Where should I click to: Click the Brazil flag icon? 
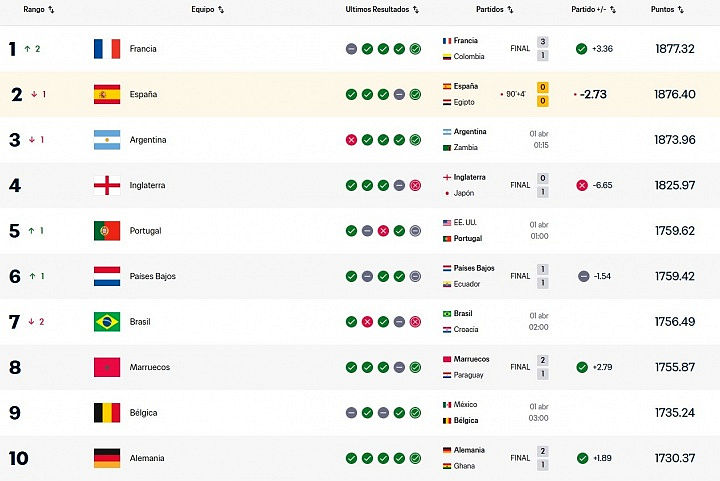click(106, 322)
